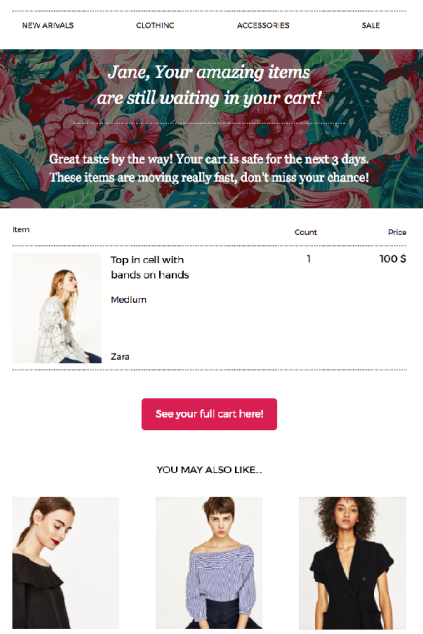The height and width of the screenshot is (634, 423).
Task: Select the black wrap dress recommendation image
Action: (353, 563)
